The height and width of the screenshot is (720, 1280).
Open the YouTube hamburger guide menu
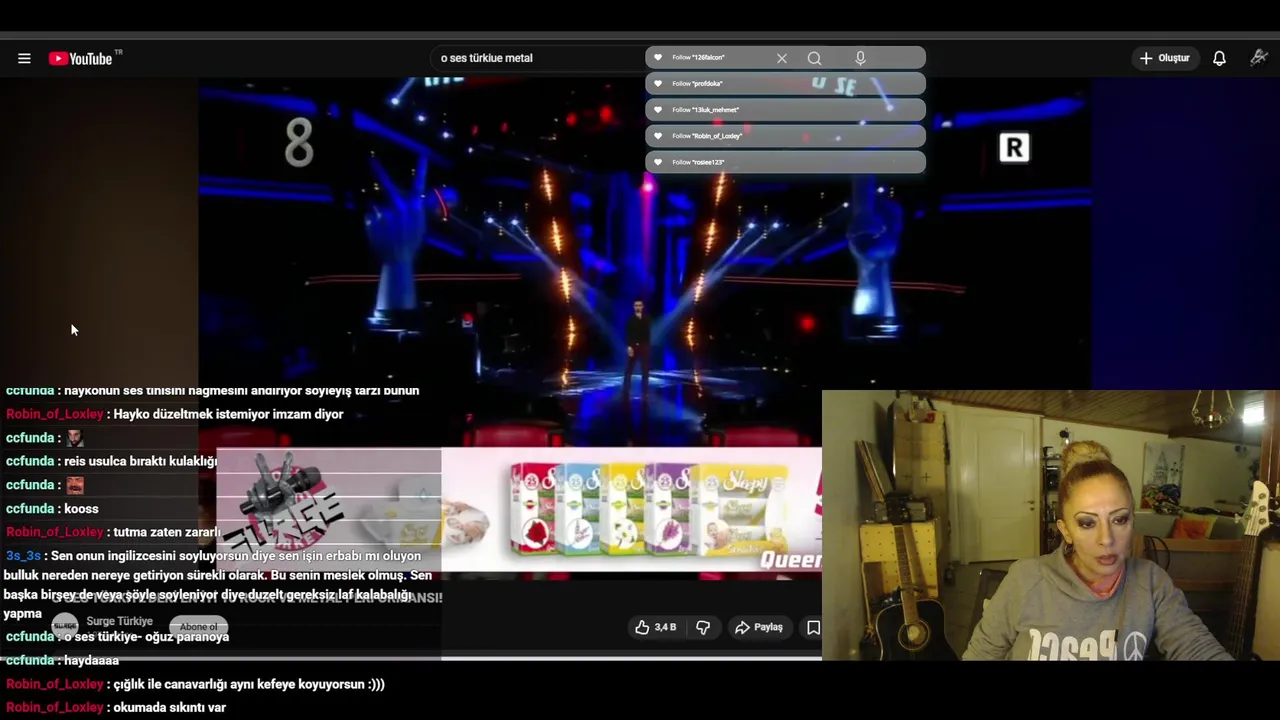pyautogui.click(x=24, y=58)
